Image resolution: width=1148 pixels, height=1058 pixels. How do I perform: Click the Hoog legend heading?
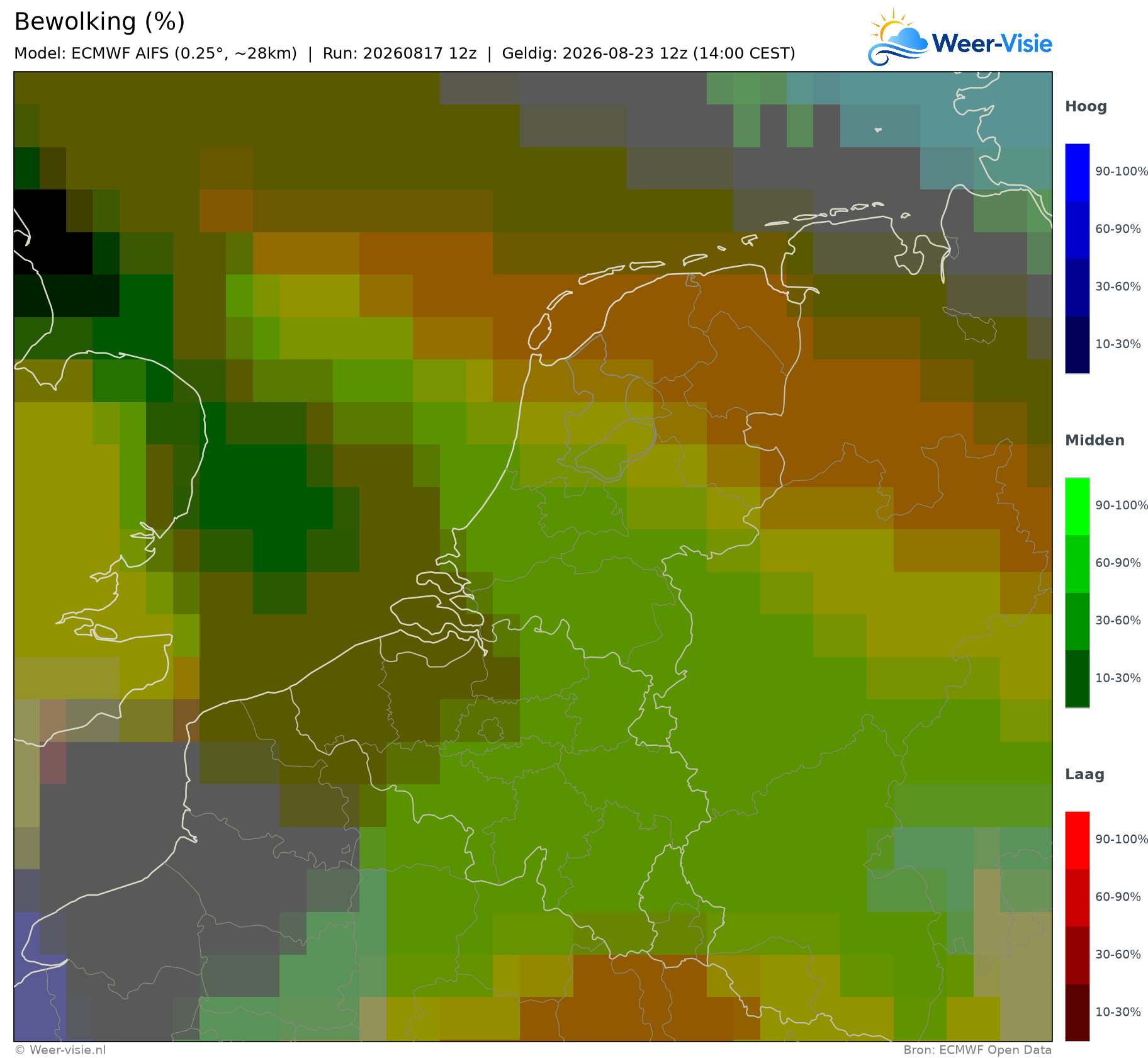coord(1086,107)
